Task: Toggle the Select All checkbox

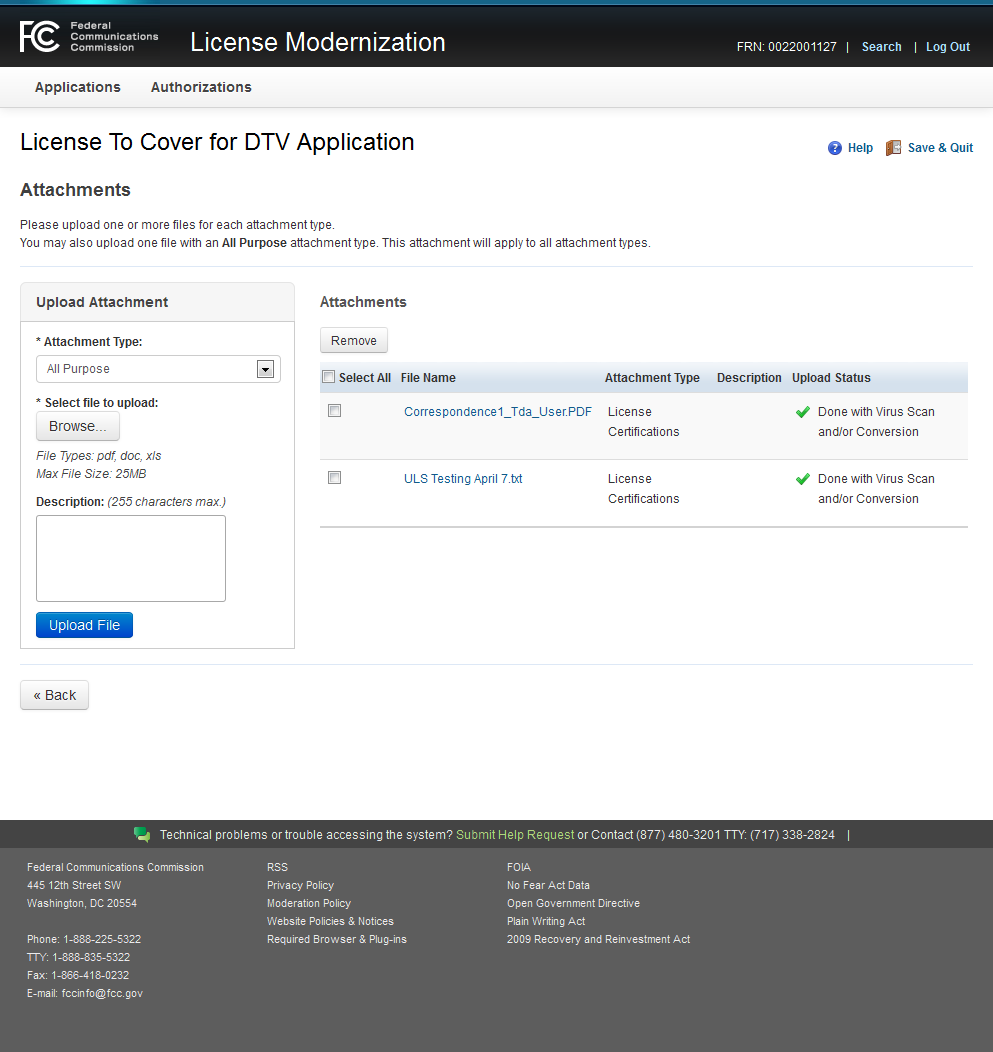Action: [329, 377]
